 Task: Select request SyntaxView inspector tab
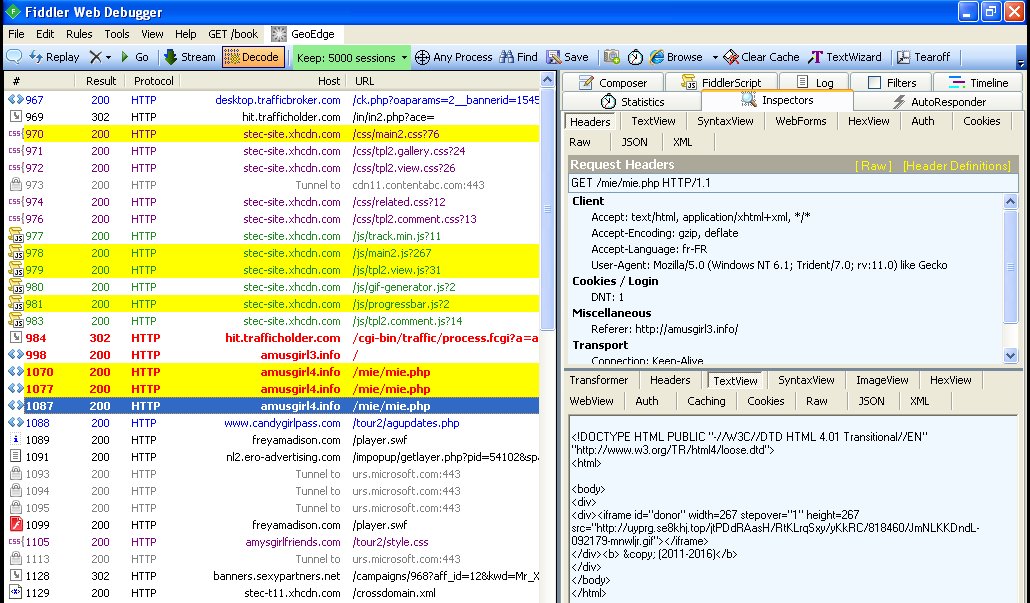click(x=725, y=121)
